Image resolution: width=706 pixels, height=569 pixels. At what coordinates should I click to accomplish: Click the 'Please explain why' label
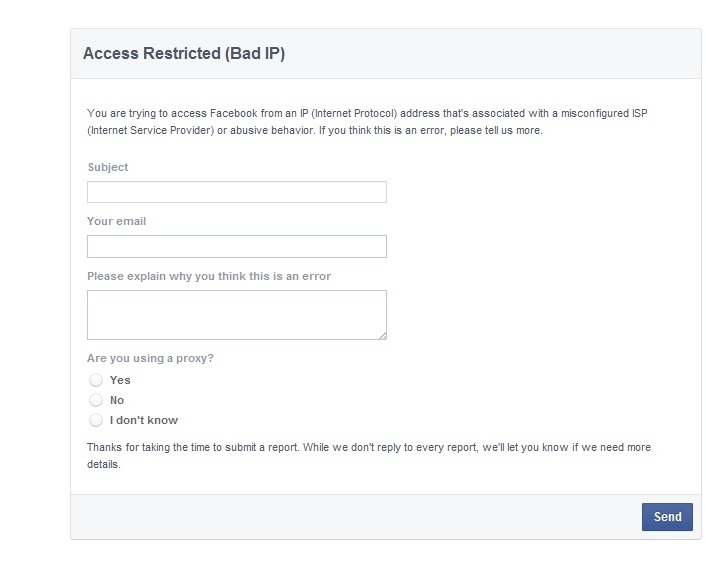pos(208,276)
